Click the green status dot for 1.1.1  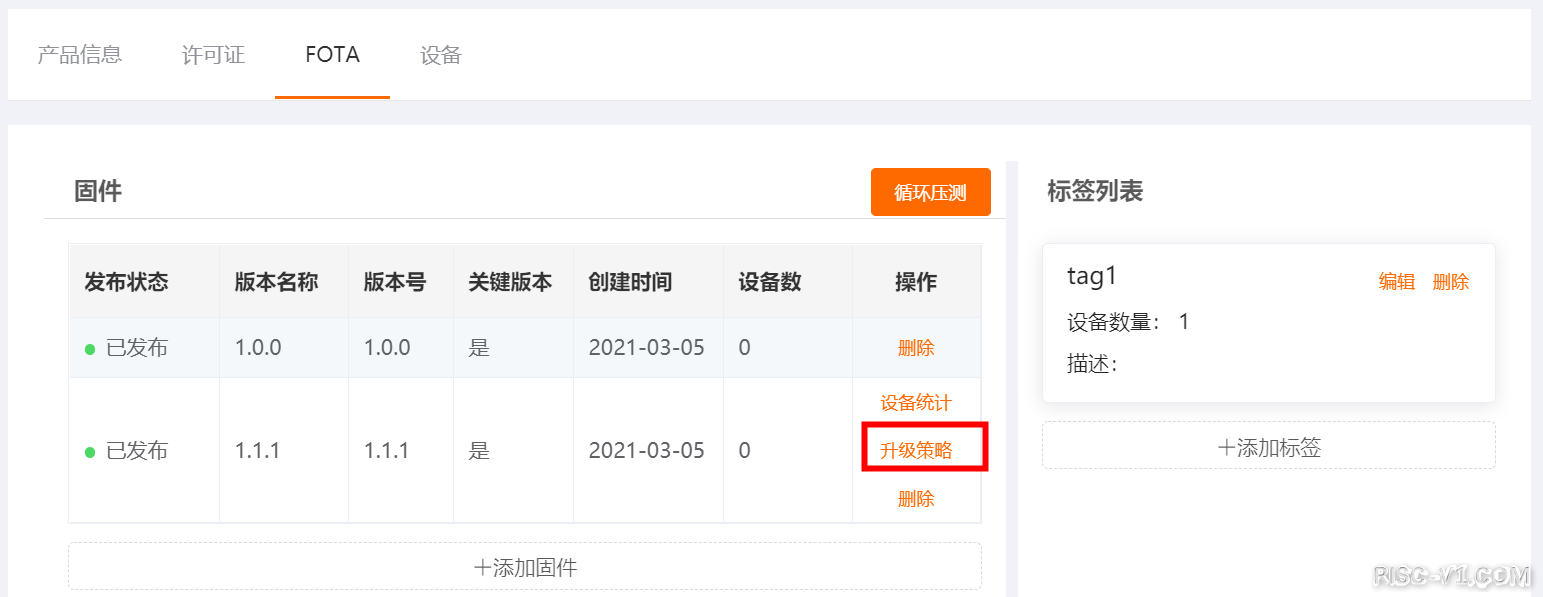(x=90, y=452)
